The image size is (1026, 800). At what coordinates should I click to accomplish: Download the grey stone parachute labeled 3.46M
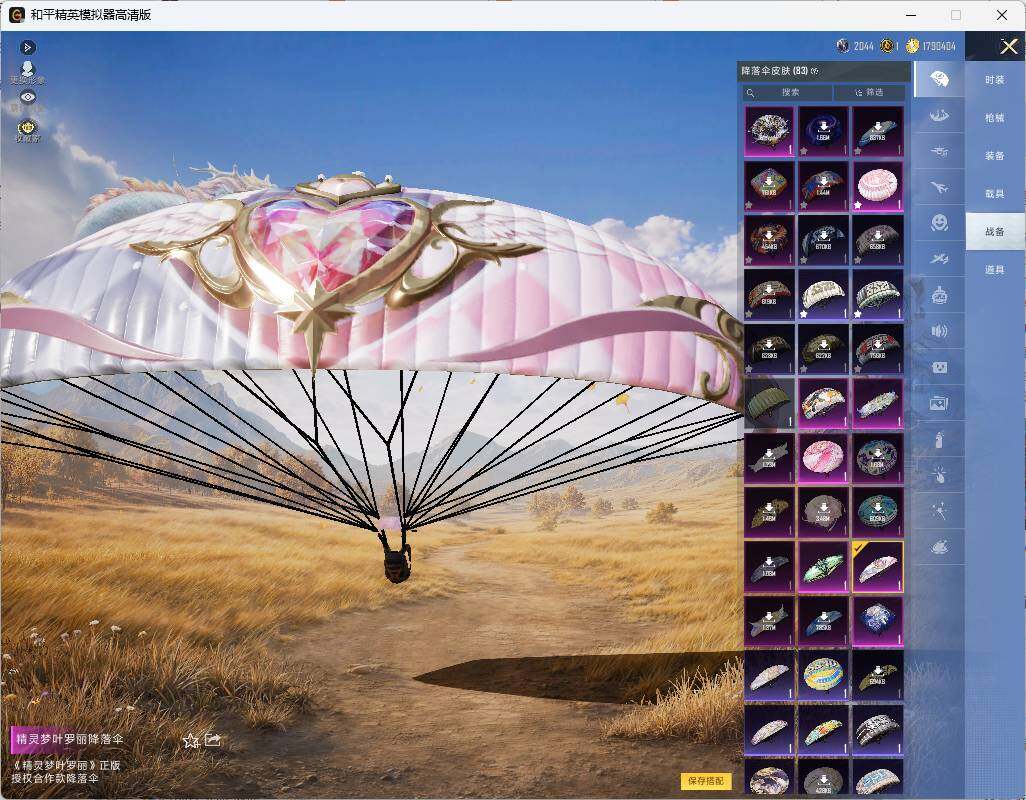(x=823, y=512)
